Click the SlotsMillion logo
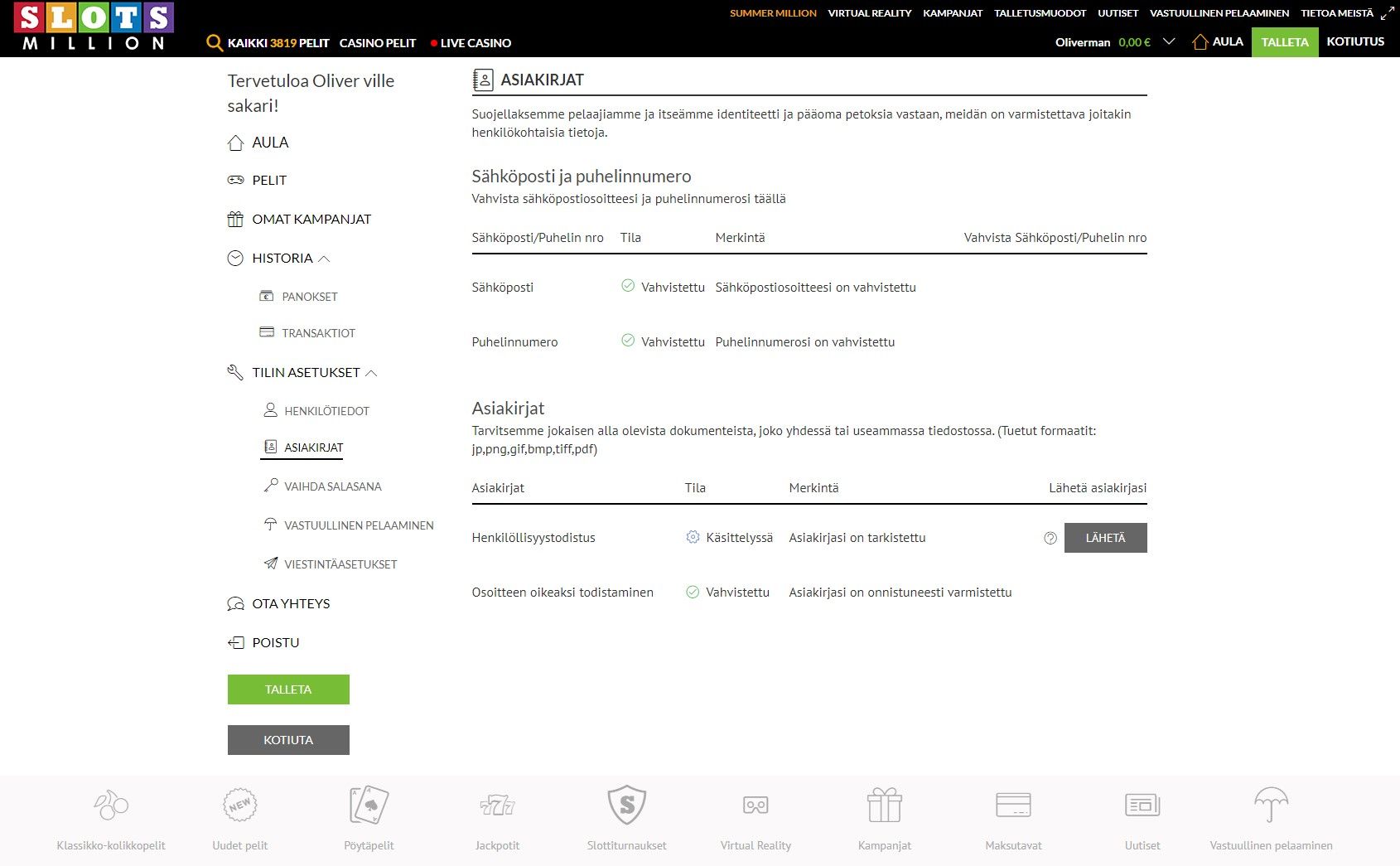Image resolution: width=1400 pixels, height=866 pixels. 94,27
